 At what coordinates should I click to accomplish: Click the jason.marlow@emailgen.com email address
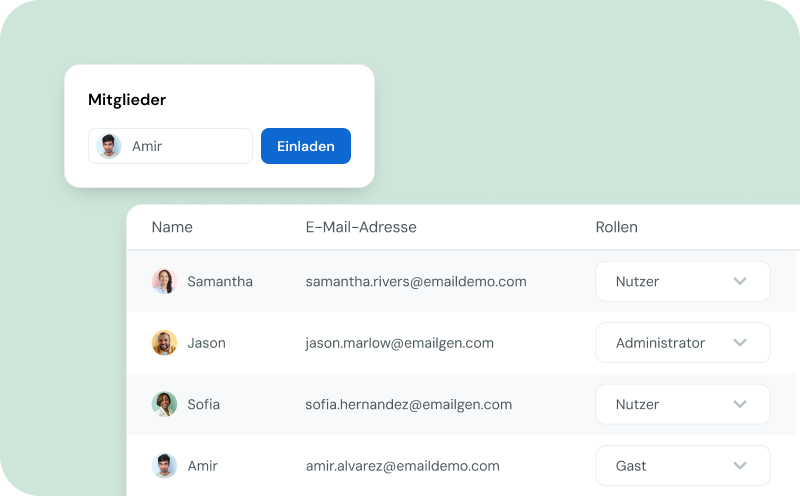coord(399,343)
